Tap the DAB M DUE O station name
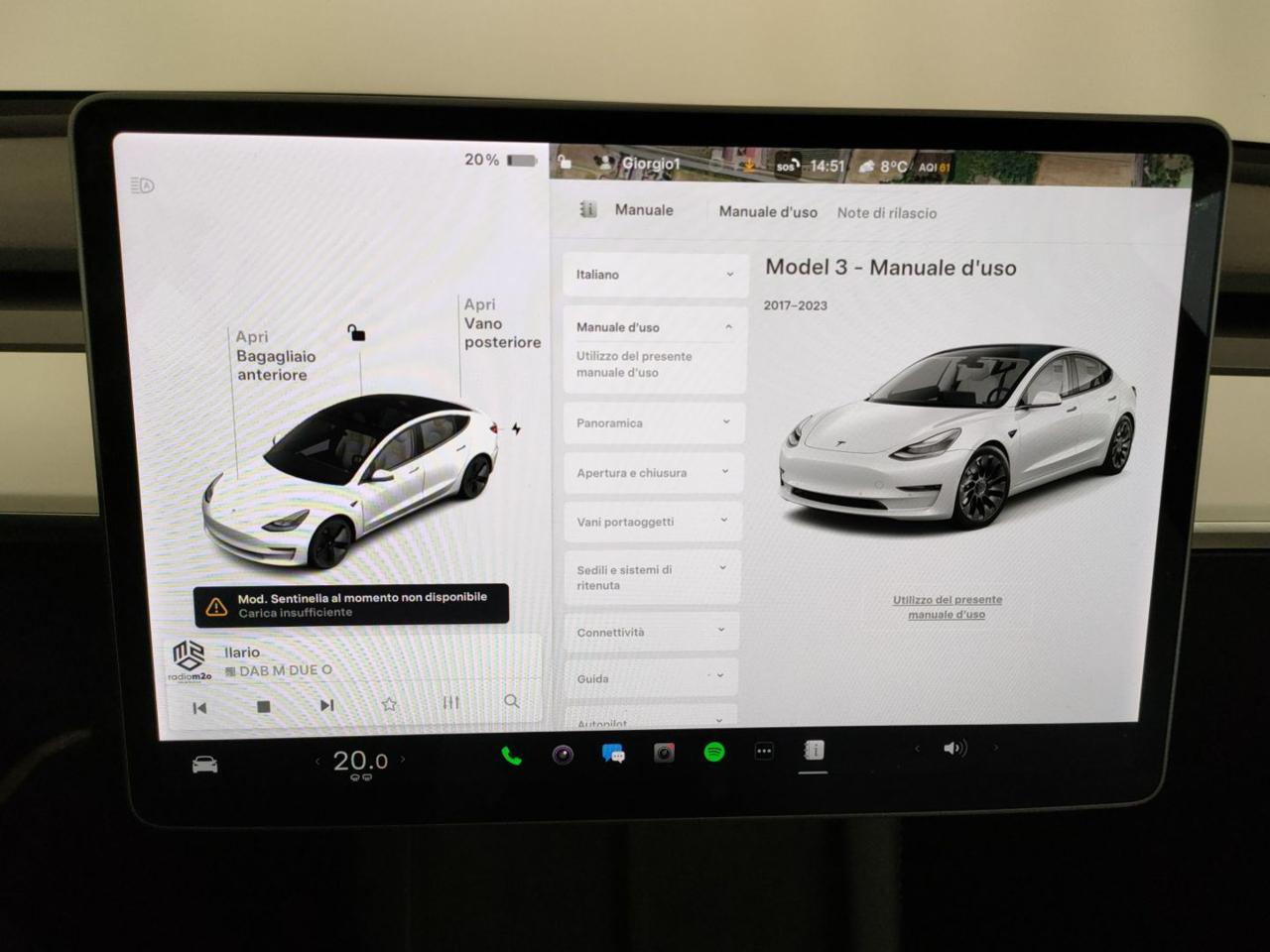The width and height of the screenshot is (1270, 952). (279, 670)
